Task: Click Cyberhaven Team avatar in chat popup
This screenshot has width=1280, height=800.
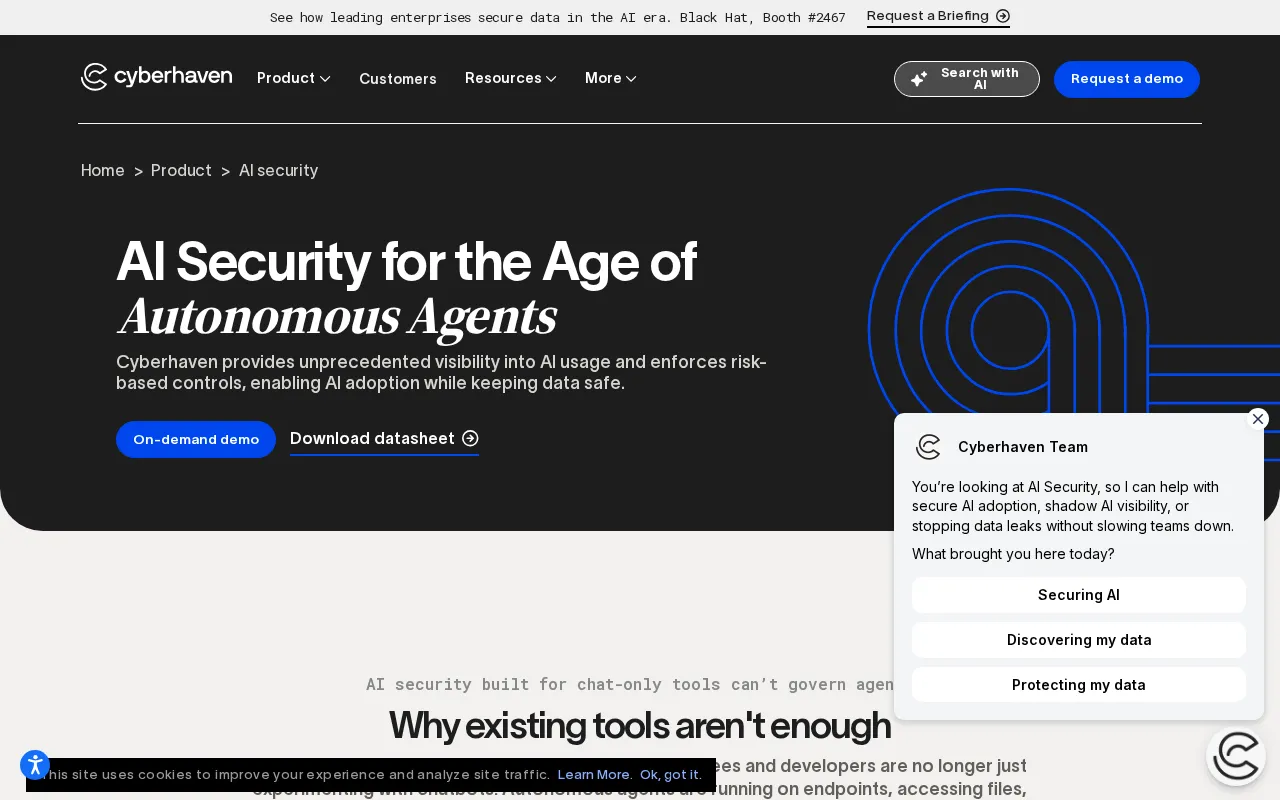Action: click(x=928, y=447)
